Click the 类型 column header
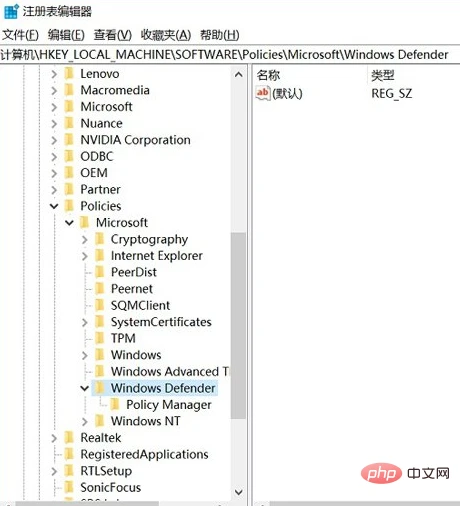 point(383,75)
